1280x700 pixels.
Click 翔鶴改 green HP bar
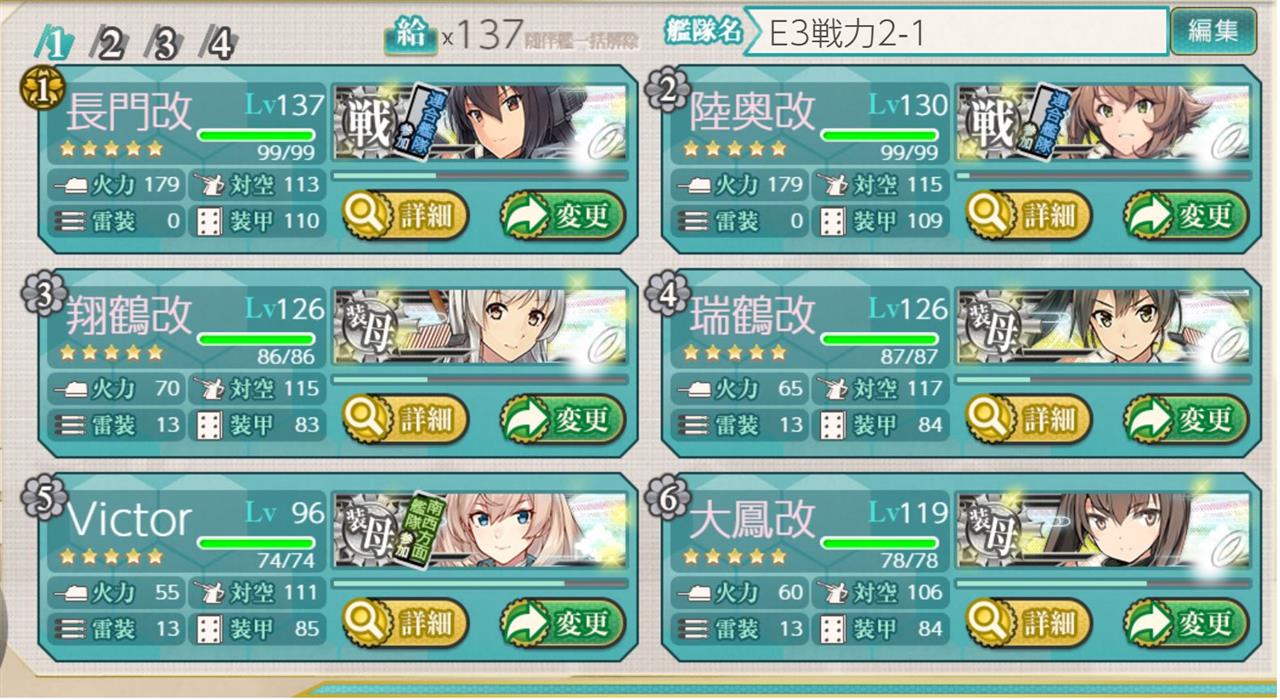pyautogui.click(x=256, y=339)
